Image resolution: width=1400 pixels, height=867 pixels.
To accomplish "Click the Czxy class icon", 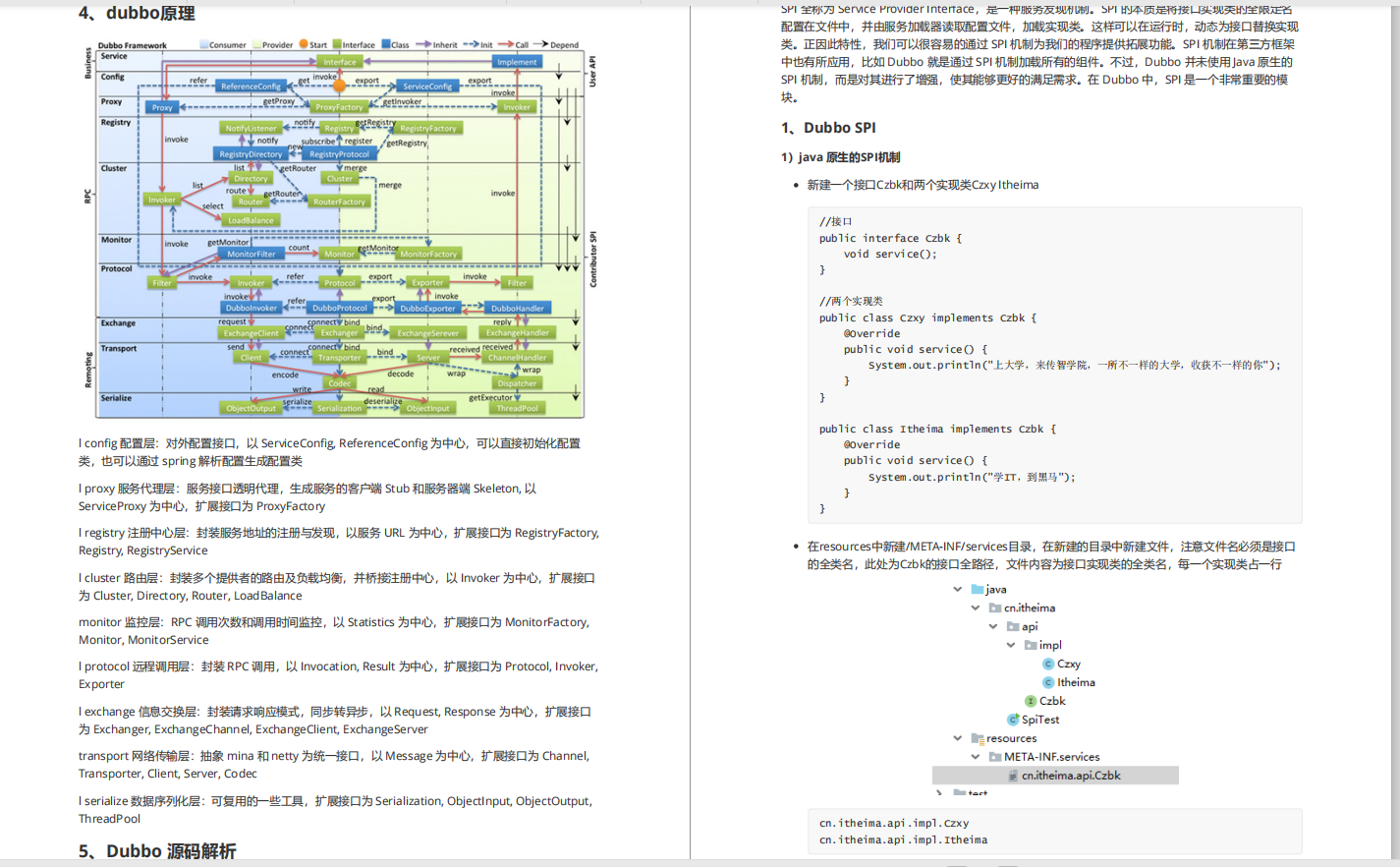I will (x=1048, y=665).
